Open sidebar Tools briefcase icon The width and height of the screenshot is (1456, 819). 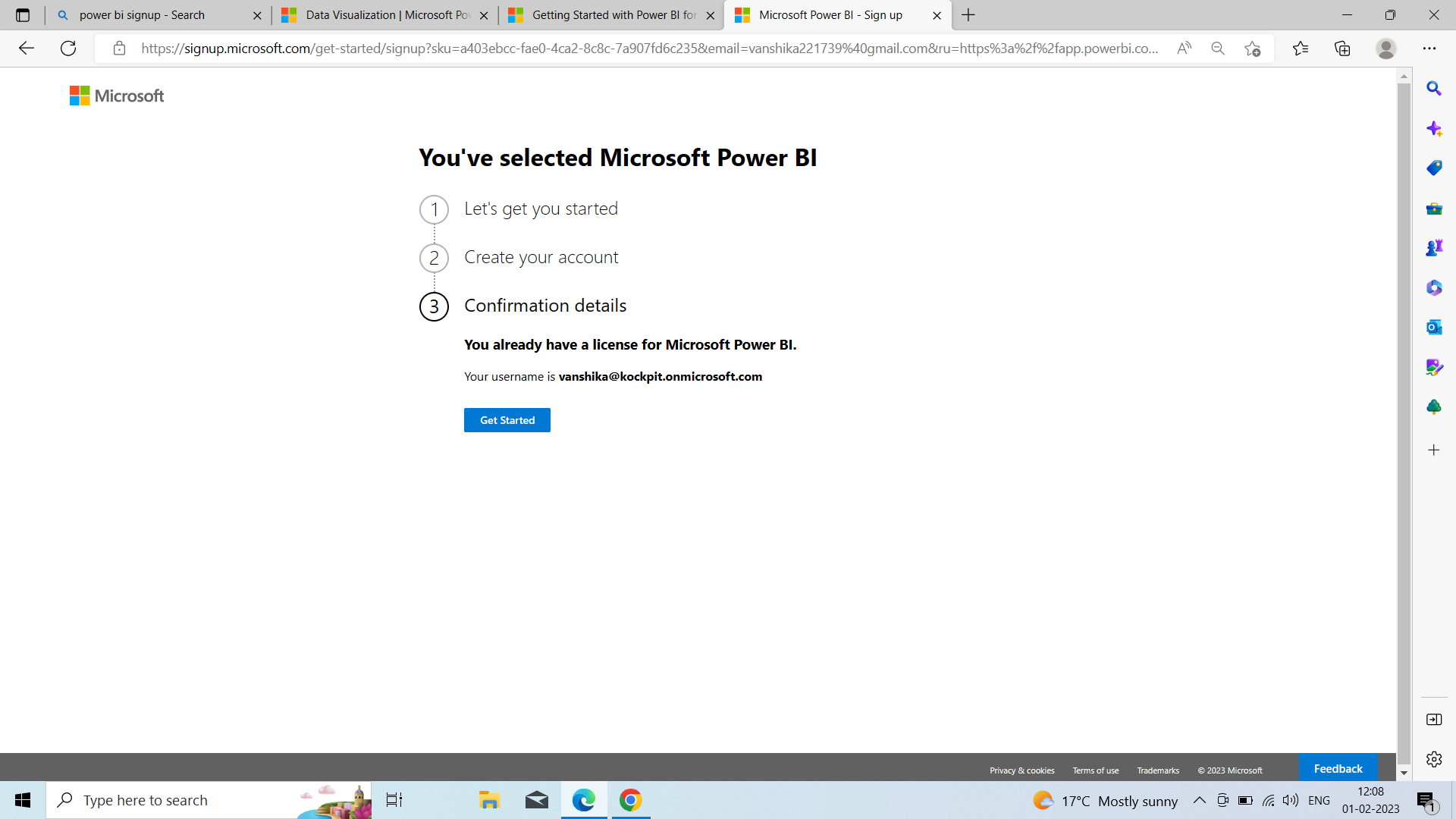coord(1434,209)
